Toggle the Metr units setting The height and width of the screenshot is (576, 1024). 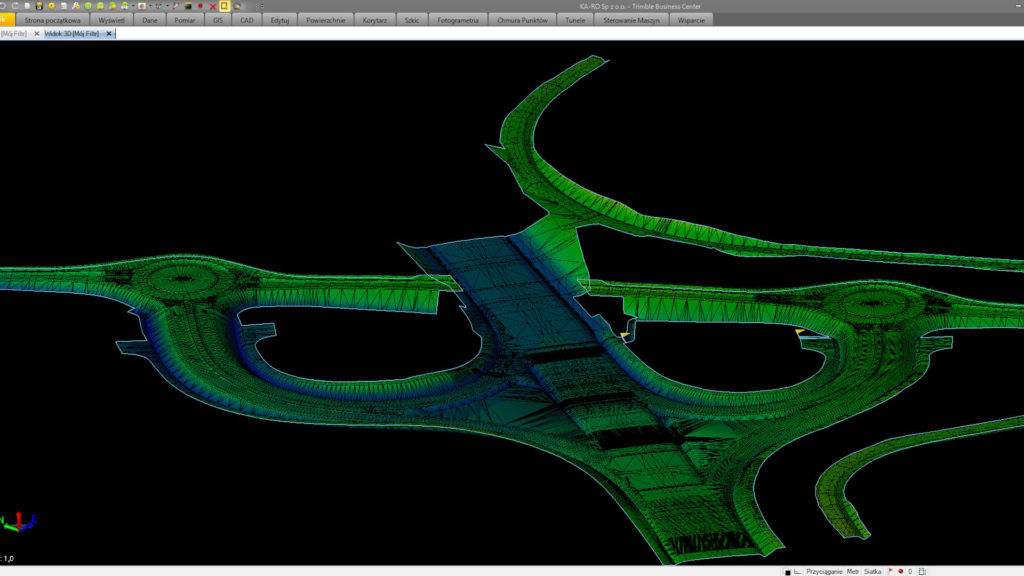852,571
